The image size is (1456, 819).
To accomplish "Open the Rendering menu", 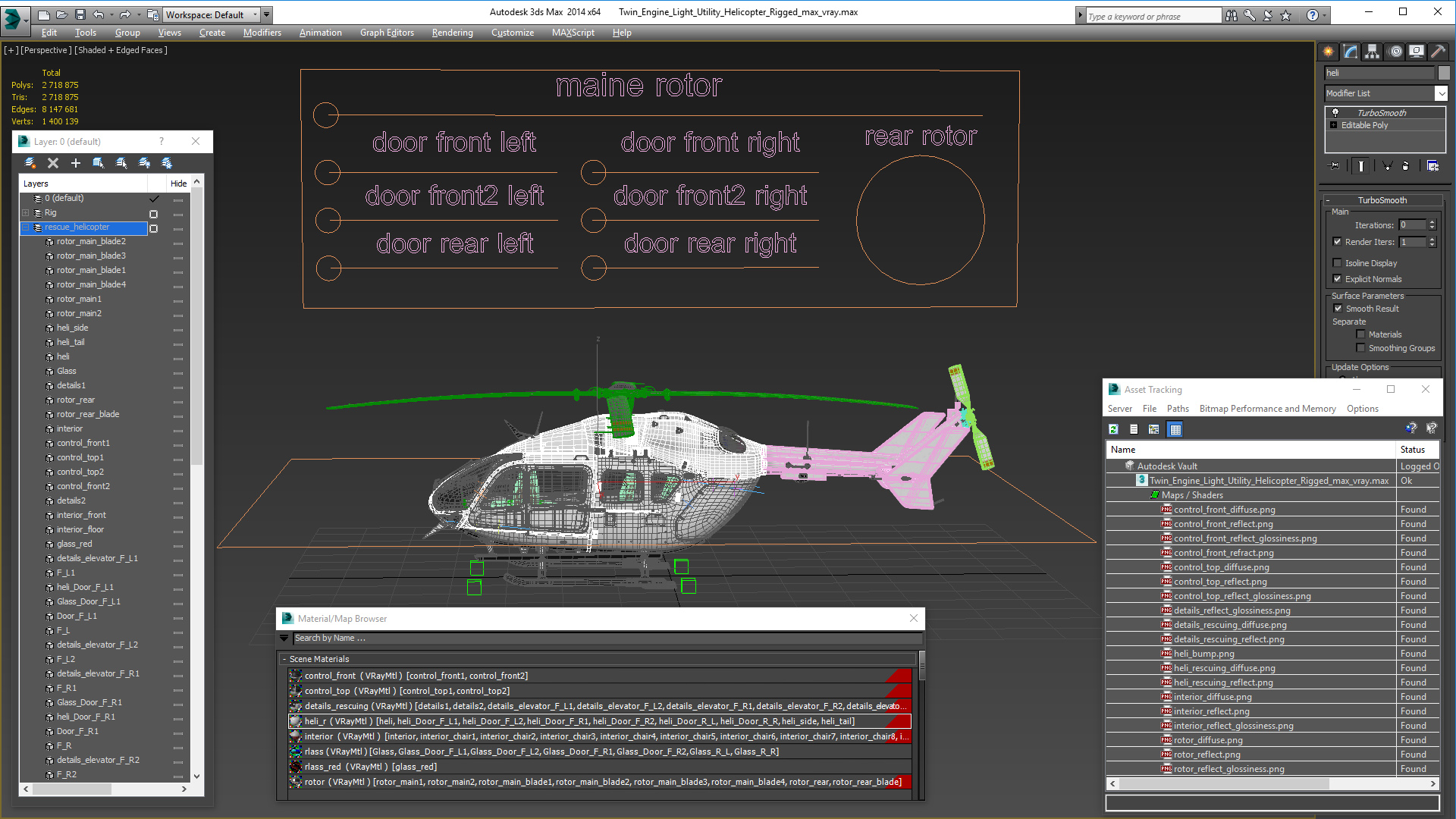I will [453, 33].
